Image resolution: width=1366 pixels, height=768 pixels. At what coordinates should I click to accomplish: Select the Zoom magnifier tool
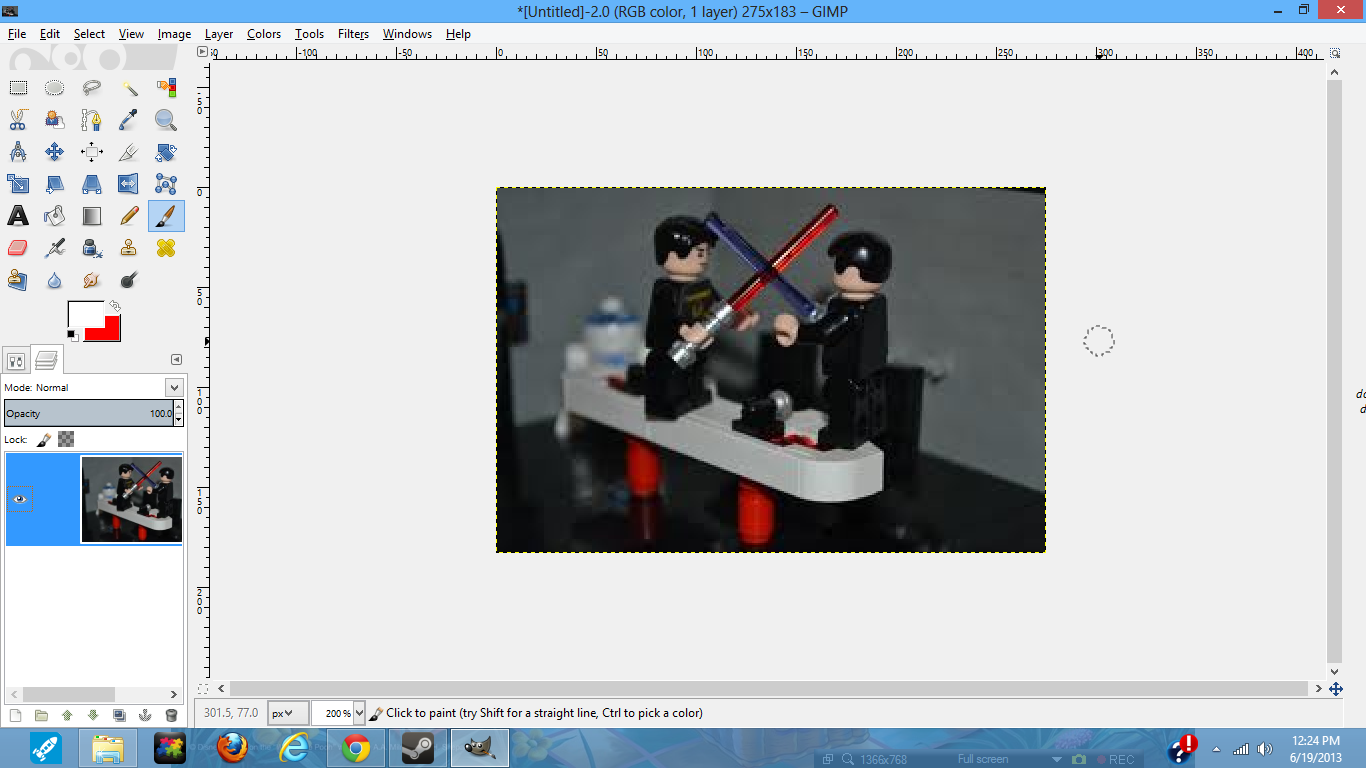point(166,120)
